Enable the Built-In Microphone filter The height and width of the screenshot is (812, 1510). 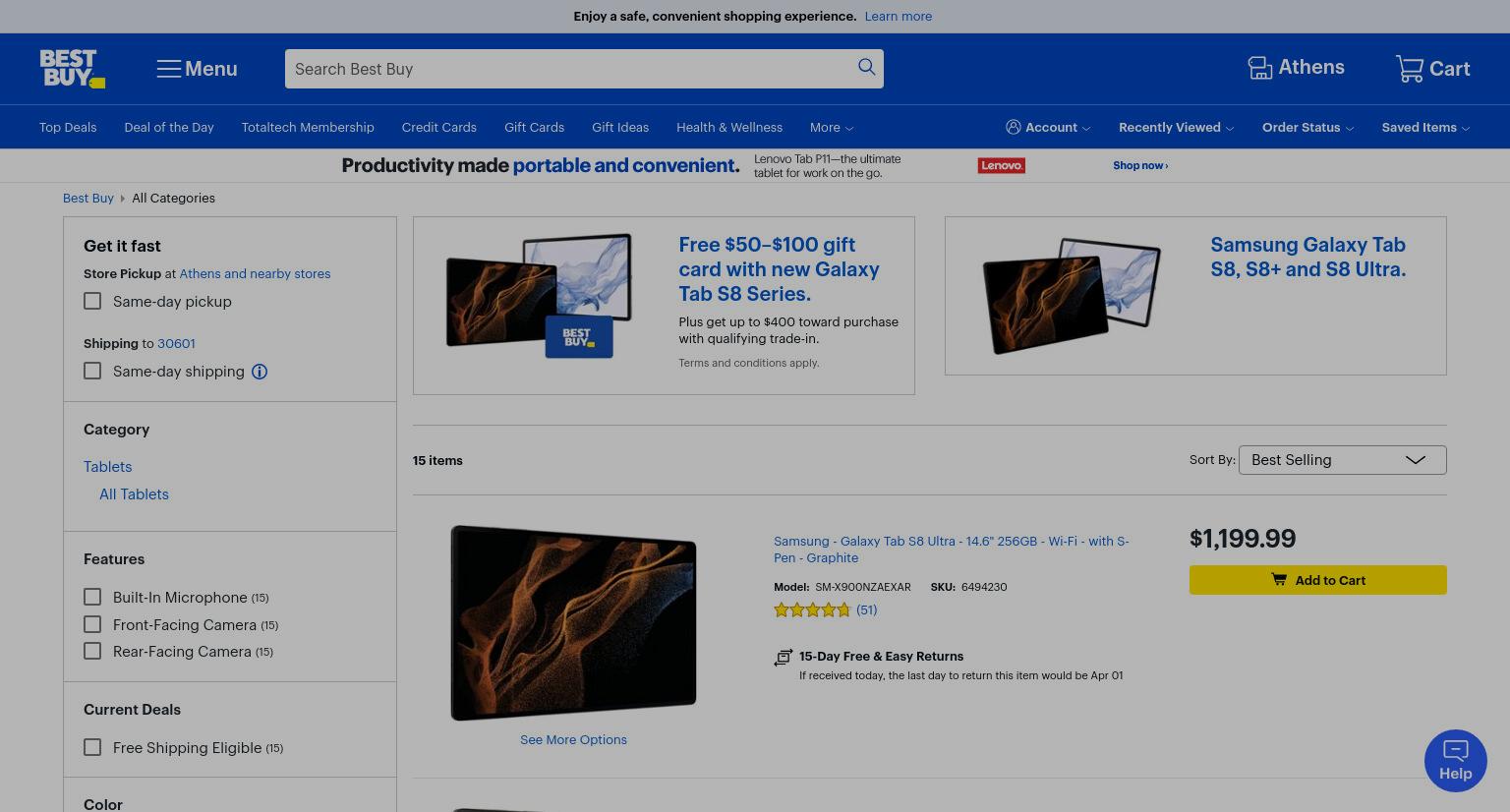coord(92,597)
